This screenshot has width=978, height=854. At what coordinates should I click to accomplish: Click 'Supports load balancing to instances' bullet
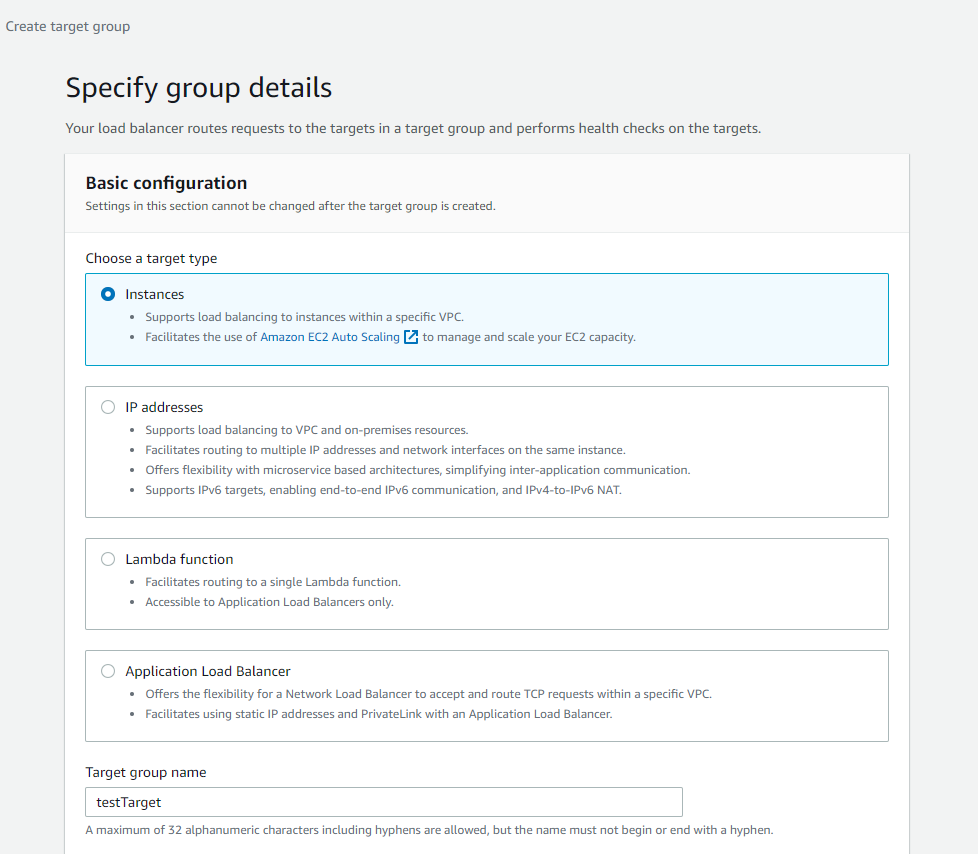point(304,317)
